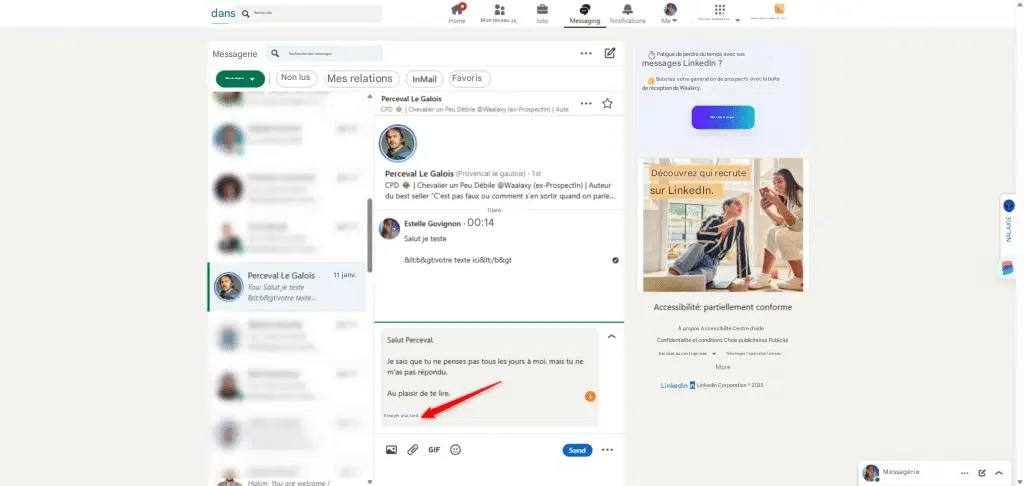Open the emoji picker smiley icon
This screenshot has height=486, width=1024.
[456, 449]
